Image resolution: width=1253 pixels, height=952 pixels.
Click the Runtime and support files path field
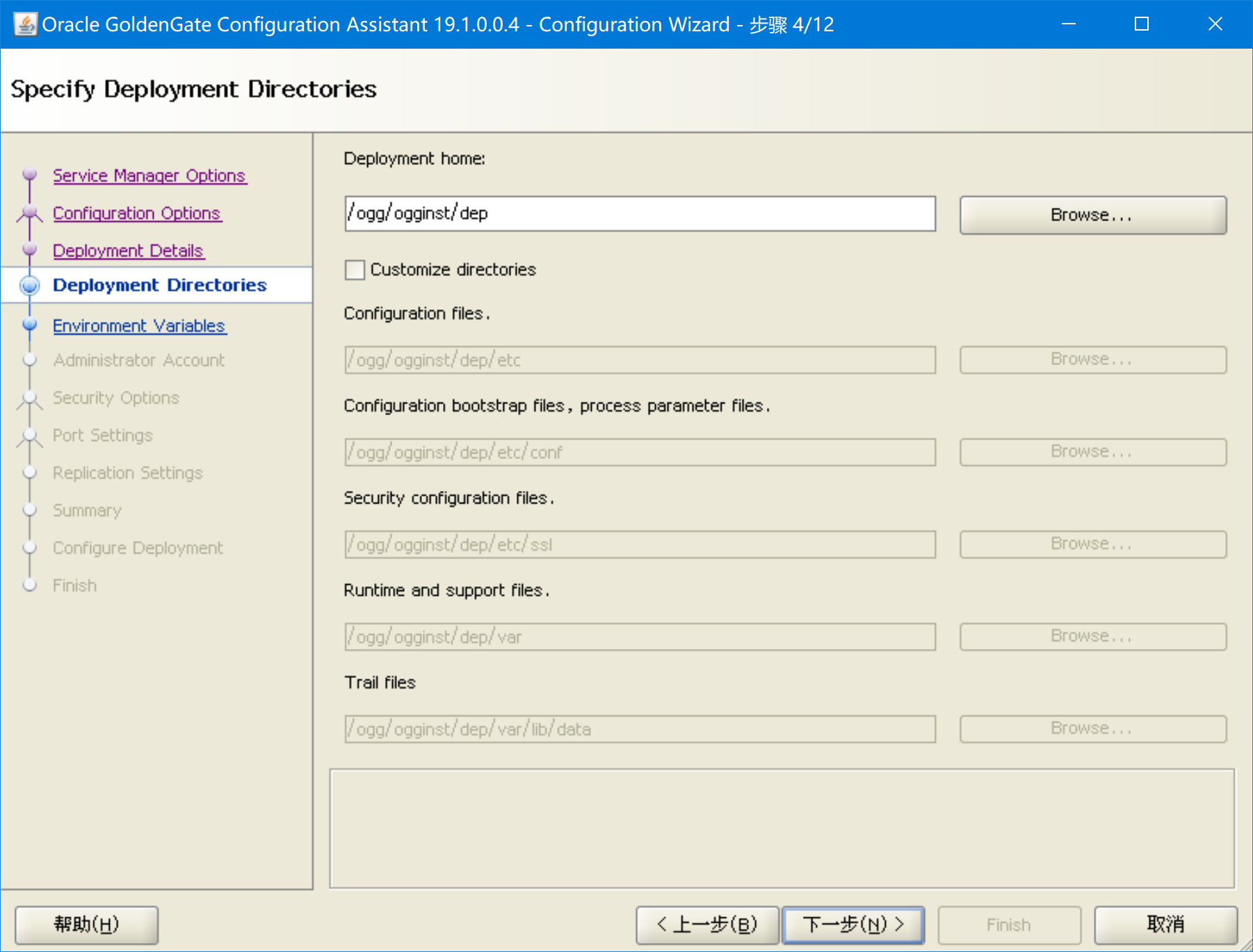point(640,637)
